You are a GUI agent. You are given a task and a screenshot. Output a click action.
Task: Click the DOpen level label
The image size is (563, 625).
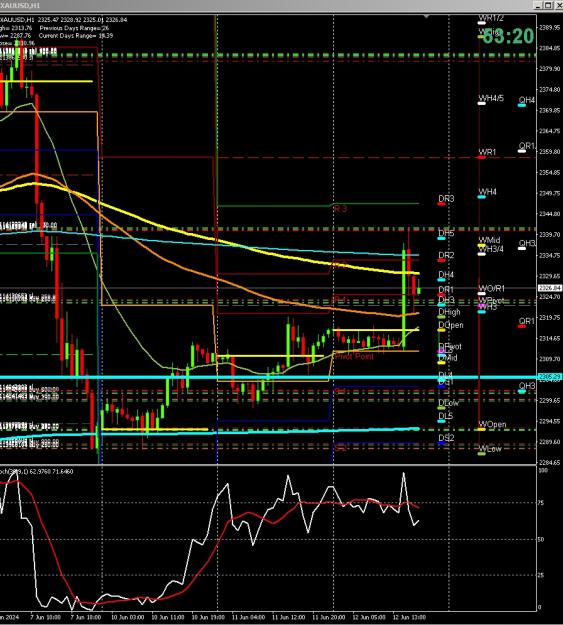[x=451, y=325]
